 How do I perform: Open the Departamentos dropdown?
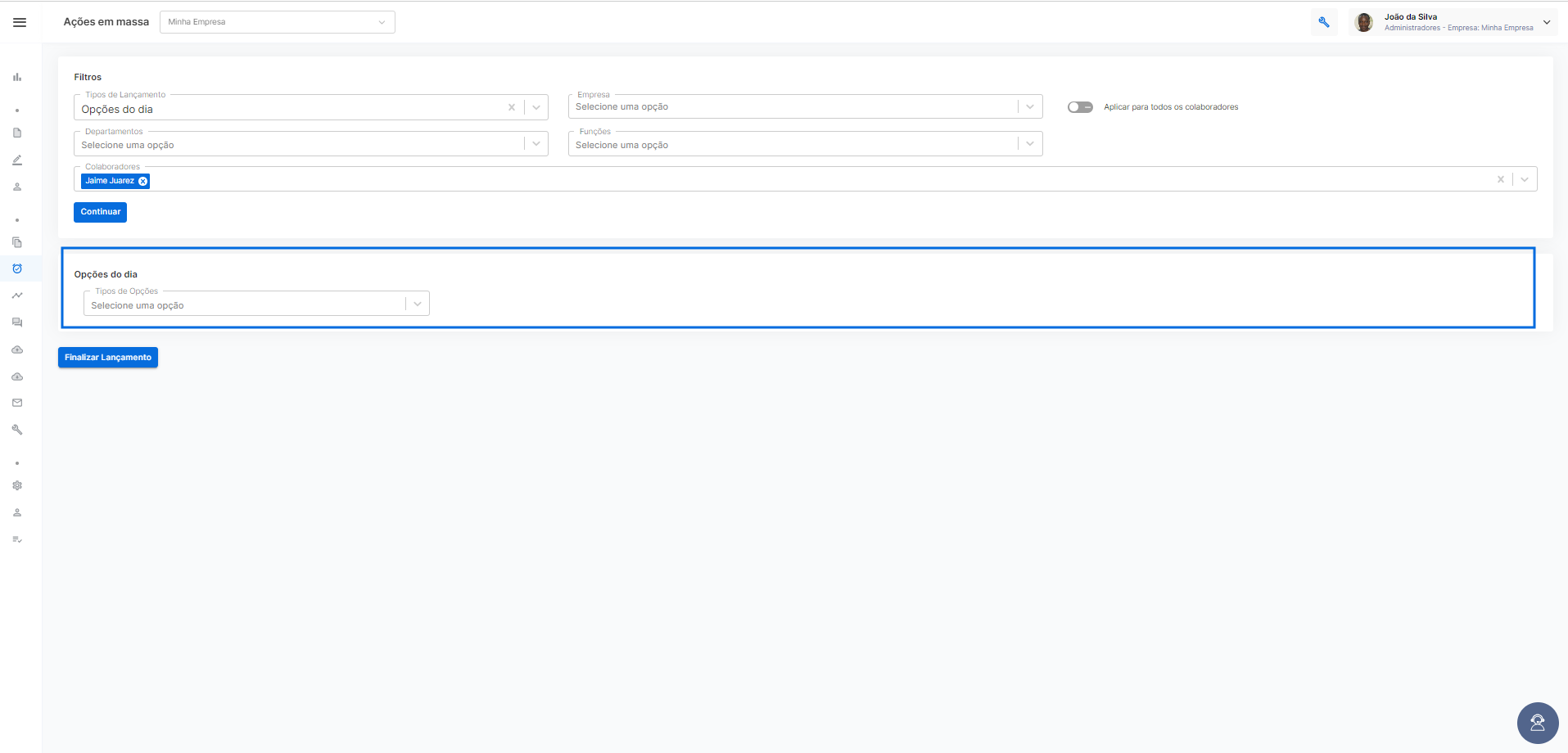[310, 144]
